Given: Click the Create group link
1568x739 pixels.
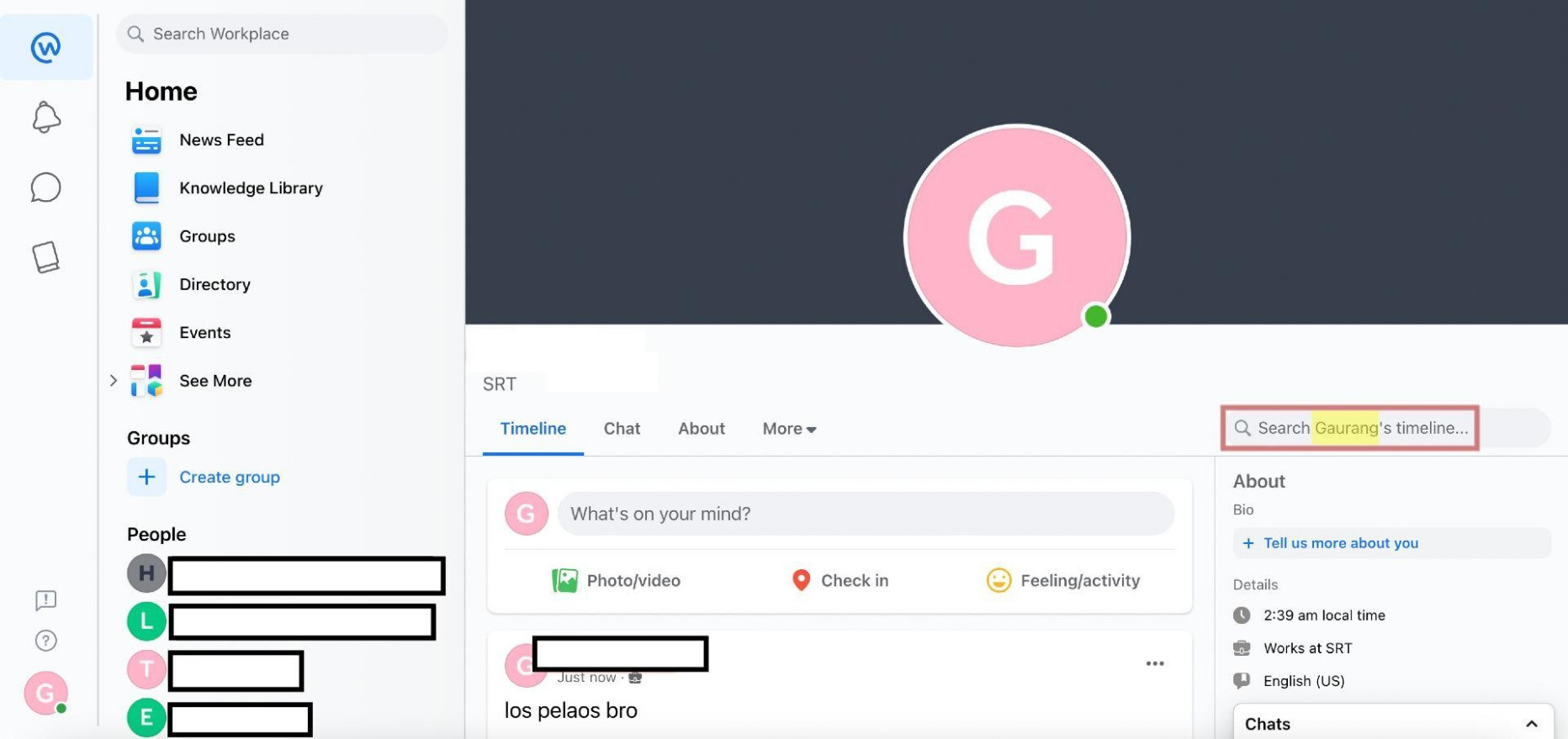Looking at the screenshot, I should pos(230,478).
